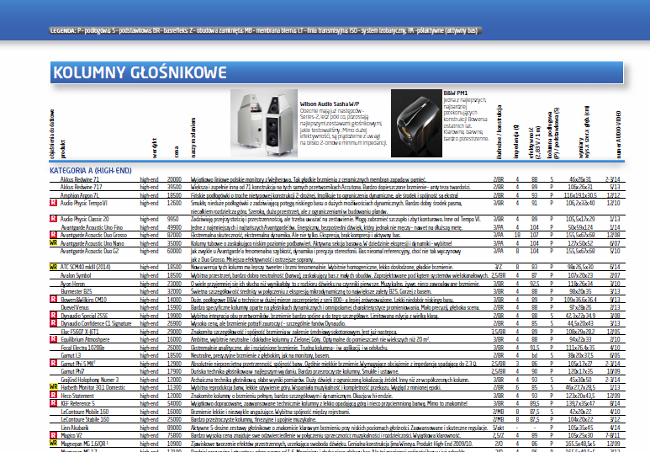Select price 9950 in Audio Physic Classic 20 row
Screen dimensions: 650x452
click(x=173, y=219)
